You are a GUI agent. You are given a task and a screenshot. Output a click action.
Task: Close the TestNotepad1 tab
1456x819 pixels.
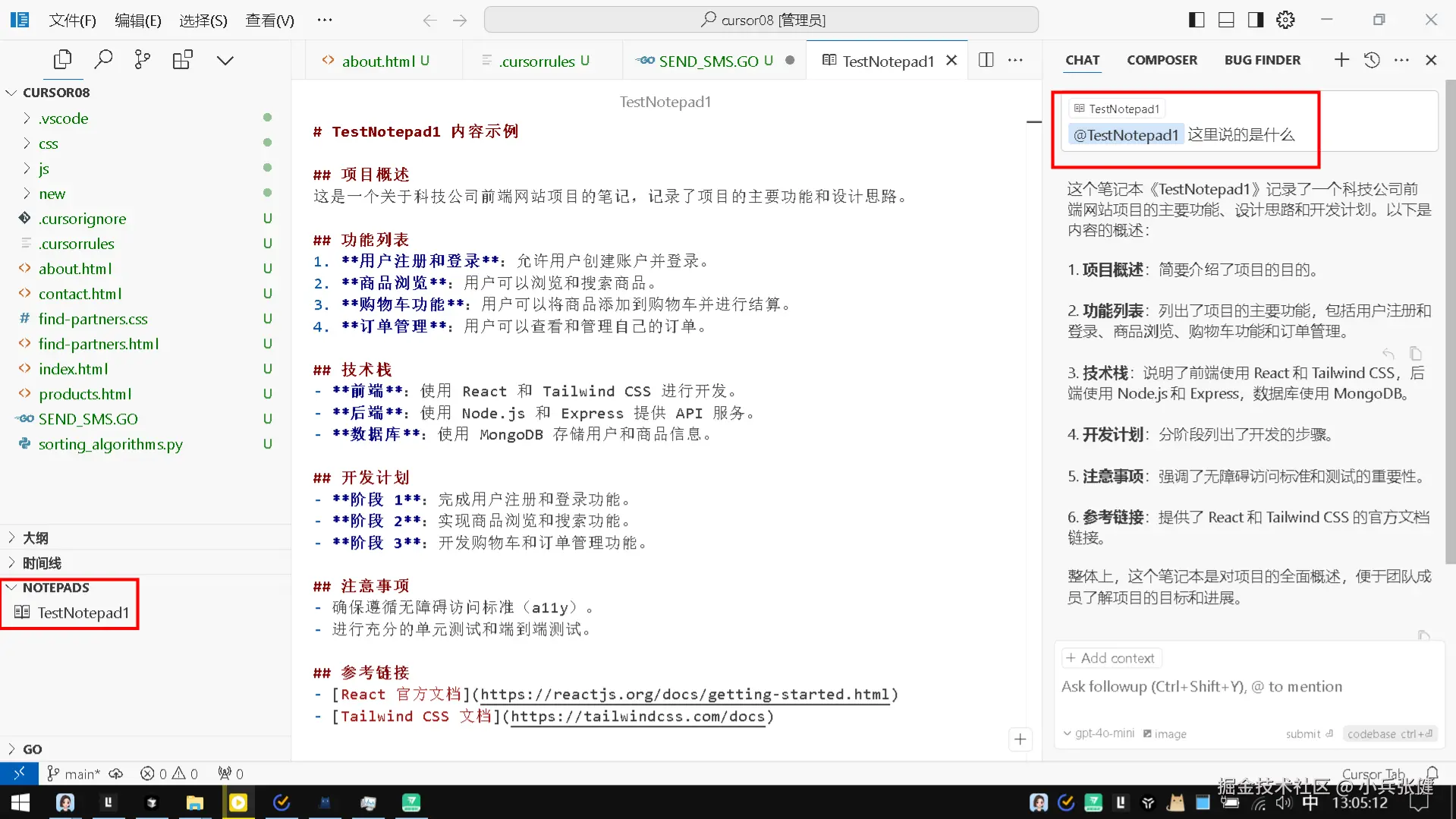click(951, 61)
